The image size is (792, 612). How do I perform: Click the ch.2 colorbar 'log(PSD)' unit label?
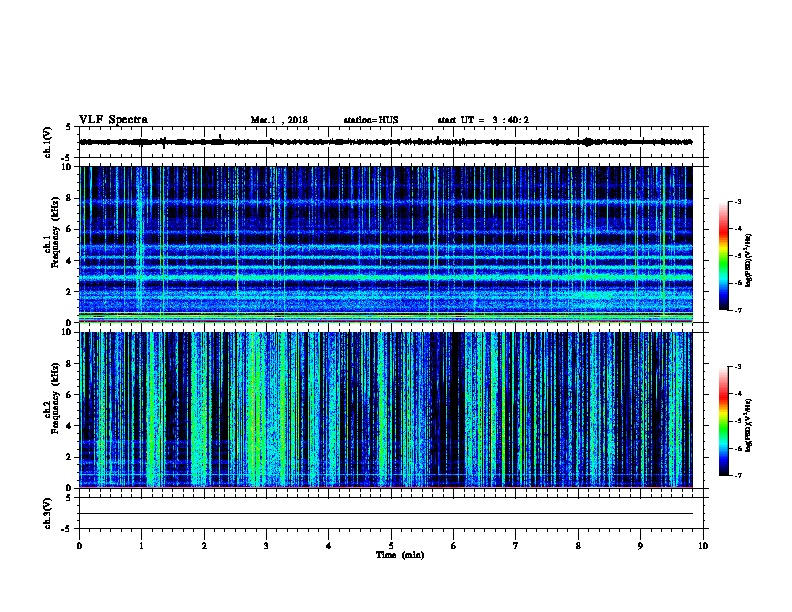(749, 425)
